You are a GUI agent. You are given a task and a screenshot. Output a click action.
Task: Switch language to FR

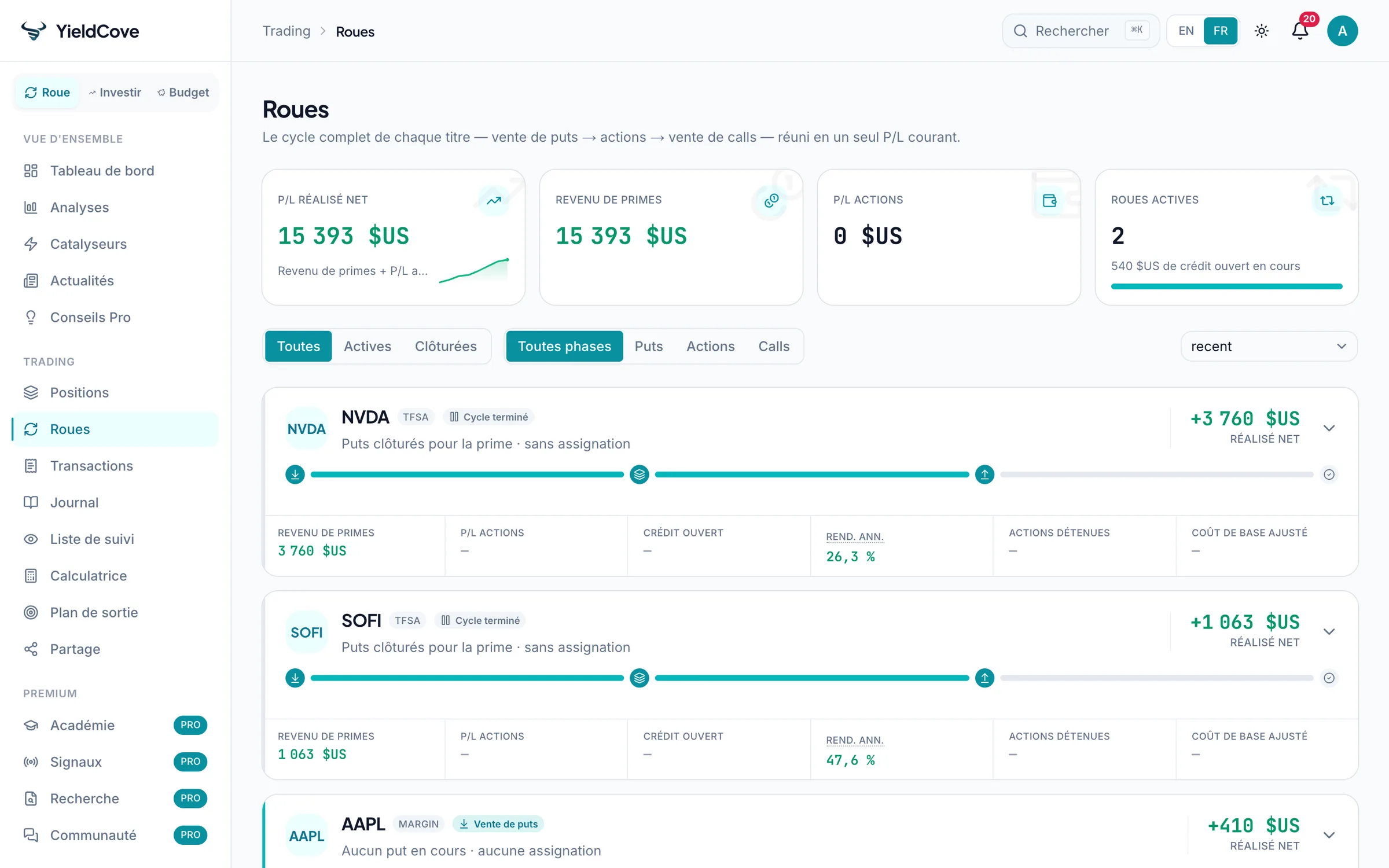1221,31
